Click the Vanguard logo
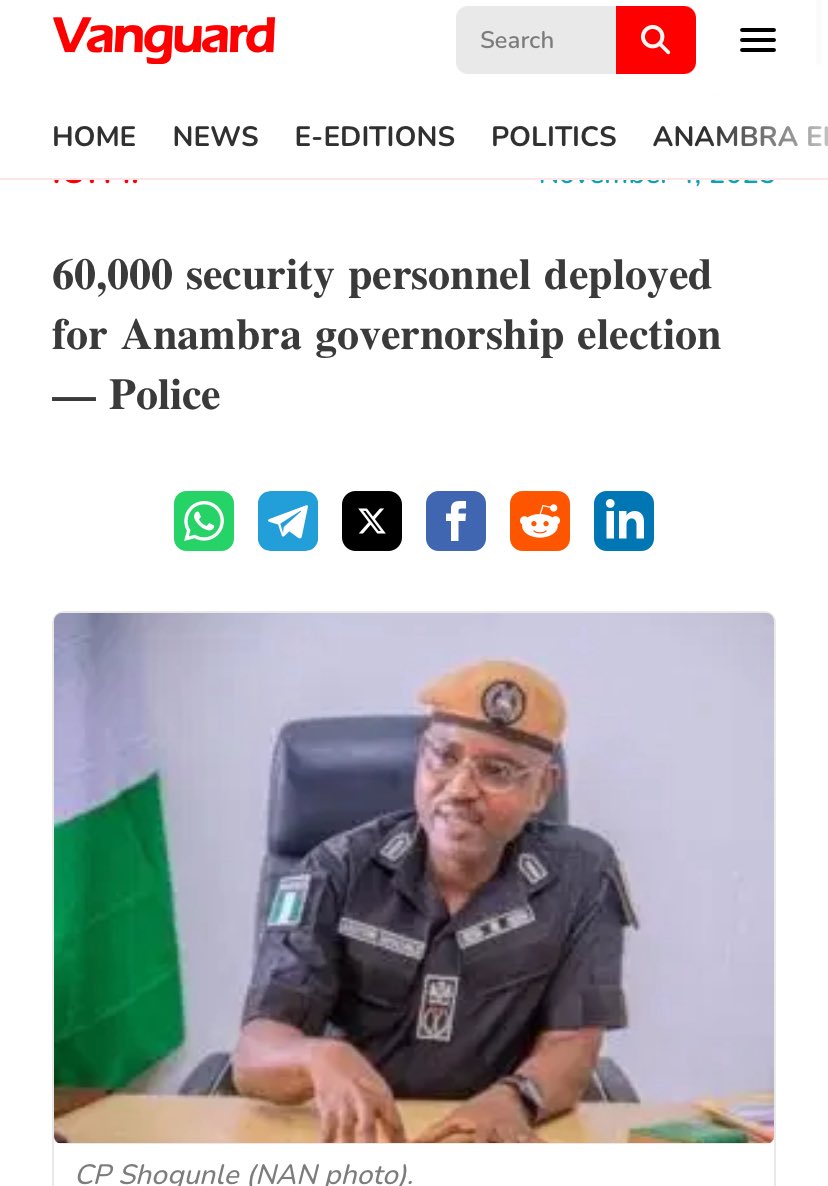 pos(164,39)
